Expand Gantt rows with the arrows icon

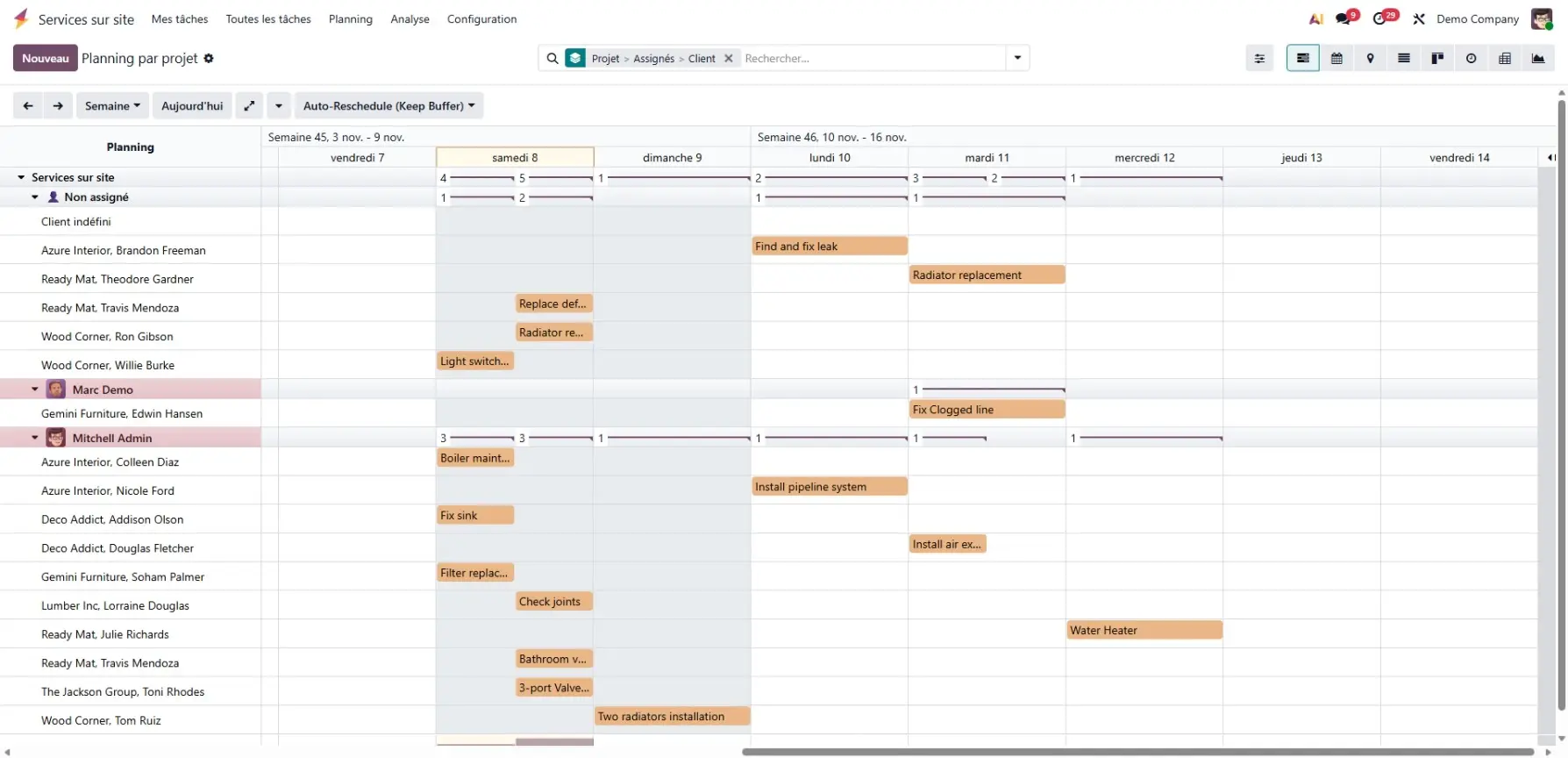point(249,106)
